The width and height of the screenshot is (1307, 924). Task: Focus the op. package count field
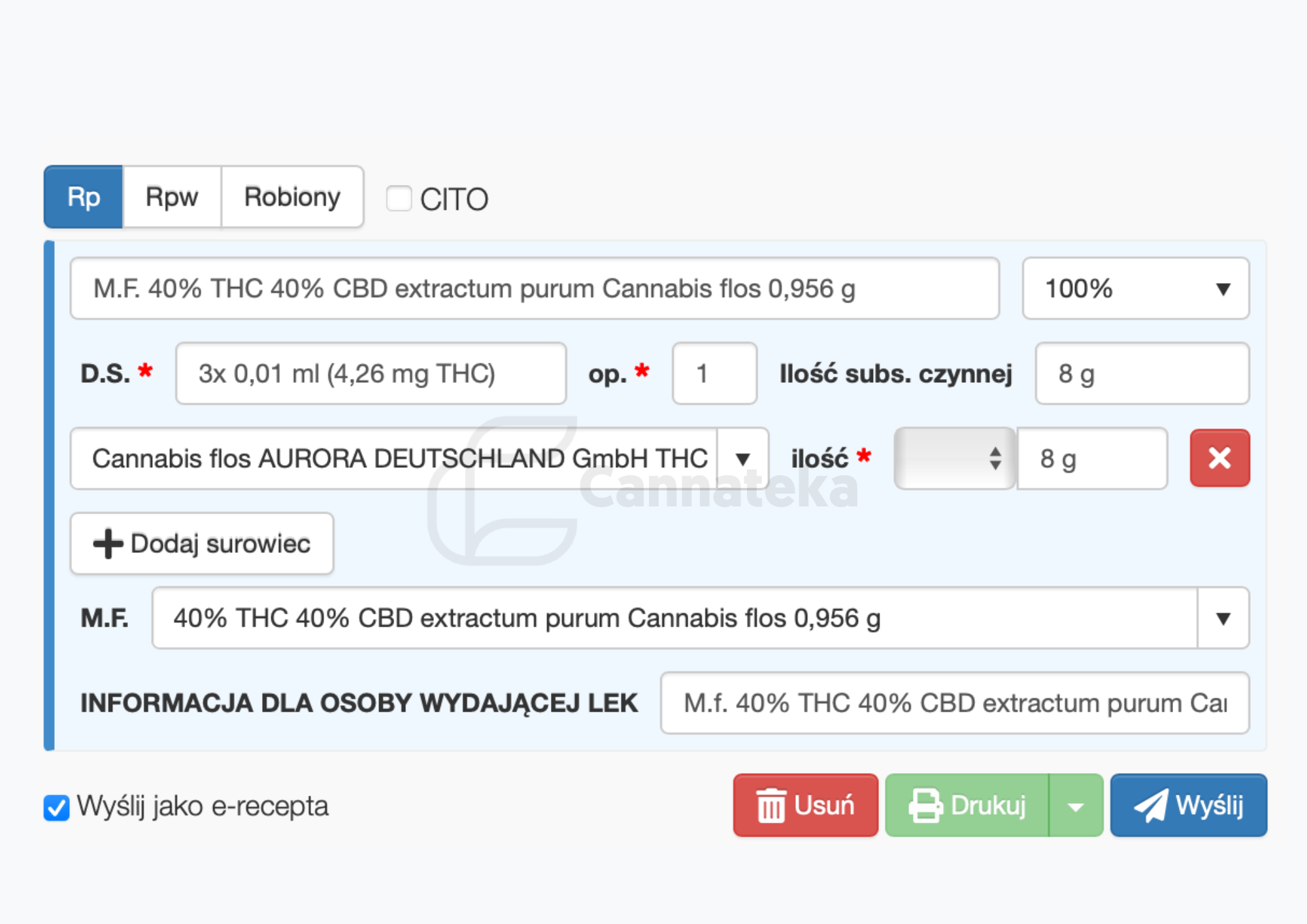pos(714,374)
